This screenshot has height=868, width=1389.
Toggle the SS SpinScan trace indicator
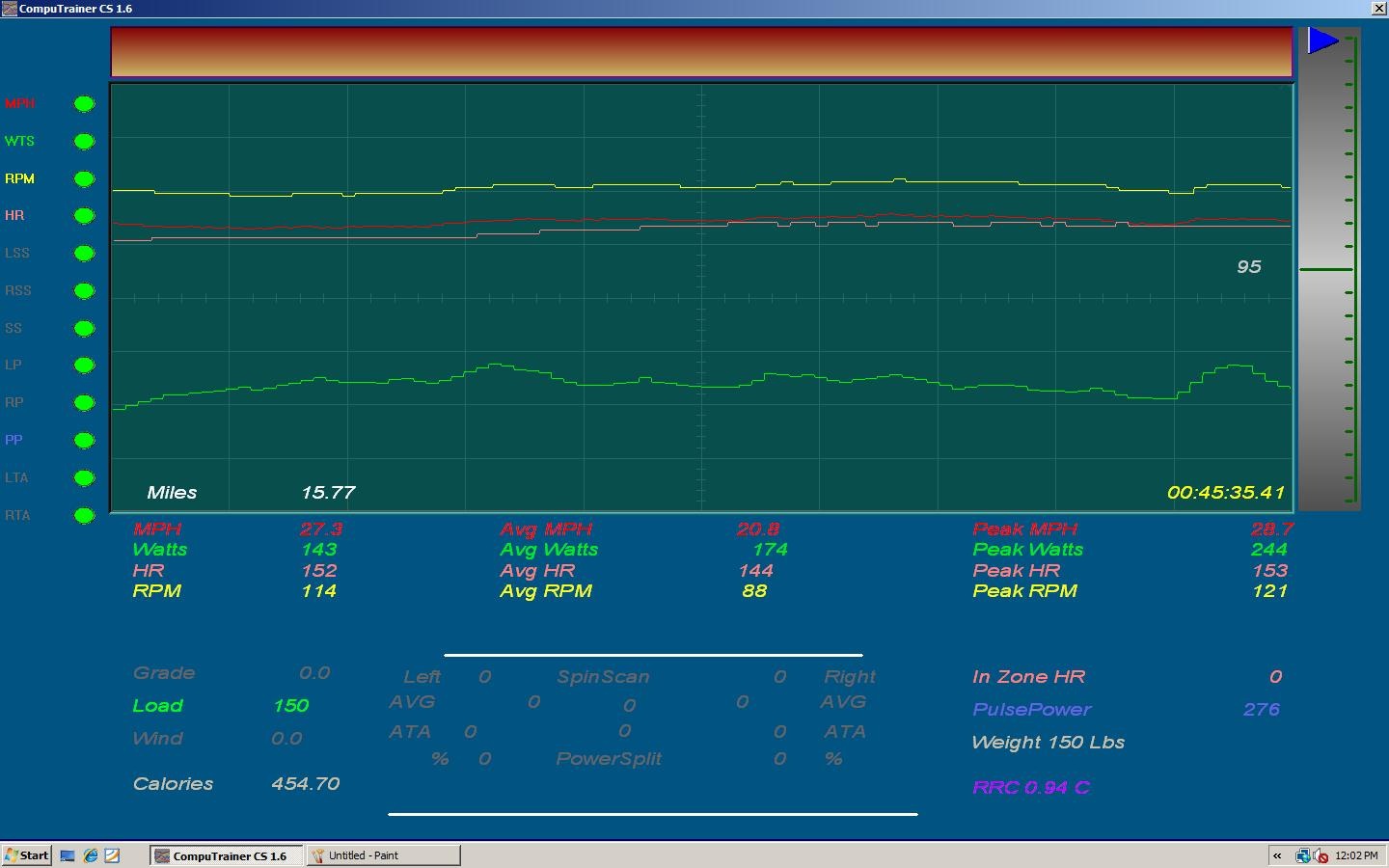click(85, 329)
